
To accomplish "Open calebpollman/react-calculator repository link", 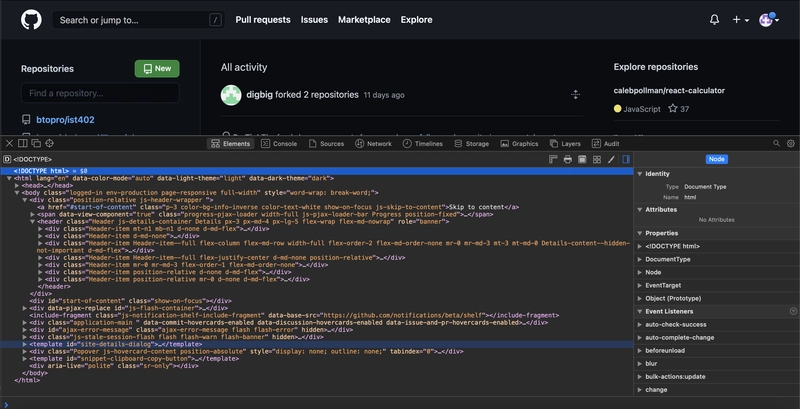I will pyautogui.click(x=669, y=90).
